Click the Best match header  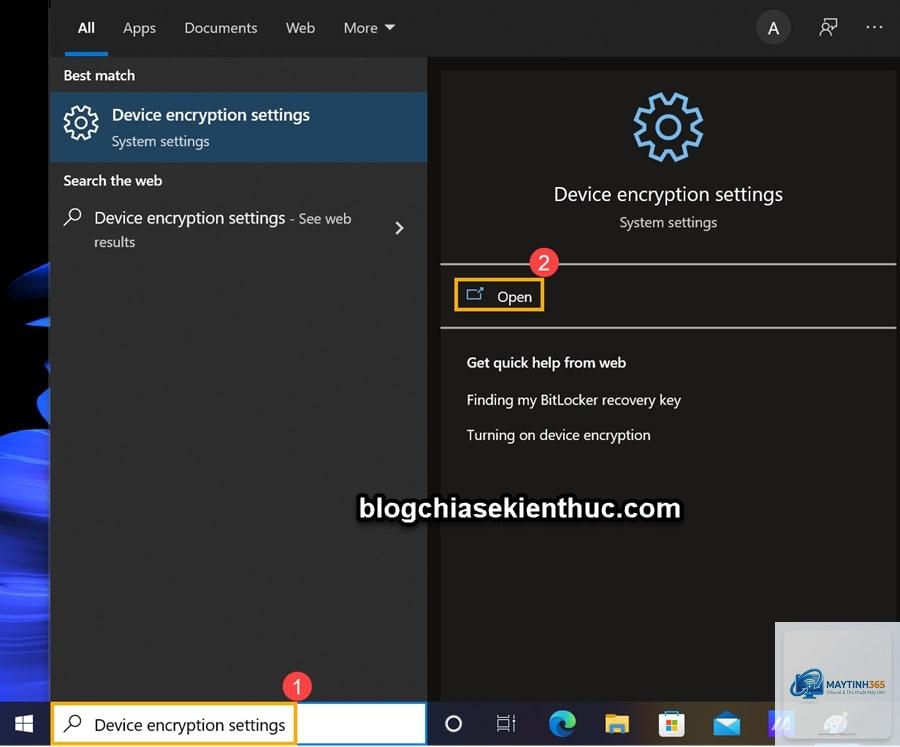99,75
